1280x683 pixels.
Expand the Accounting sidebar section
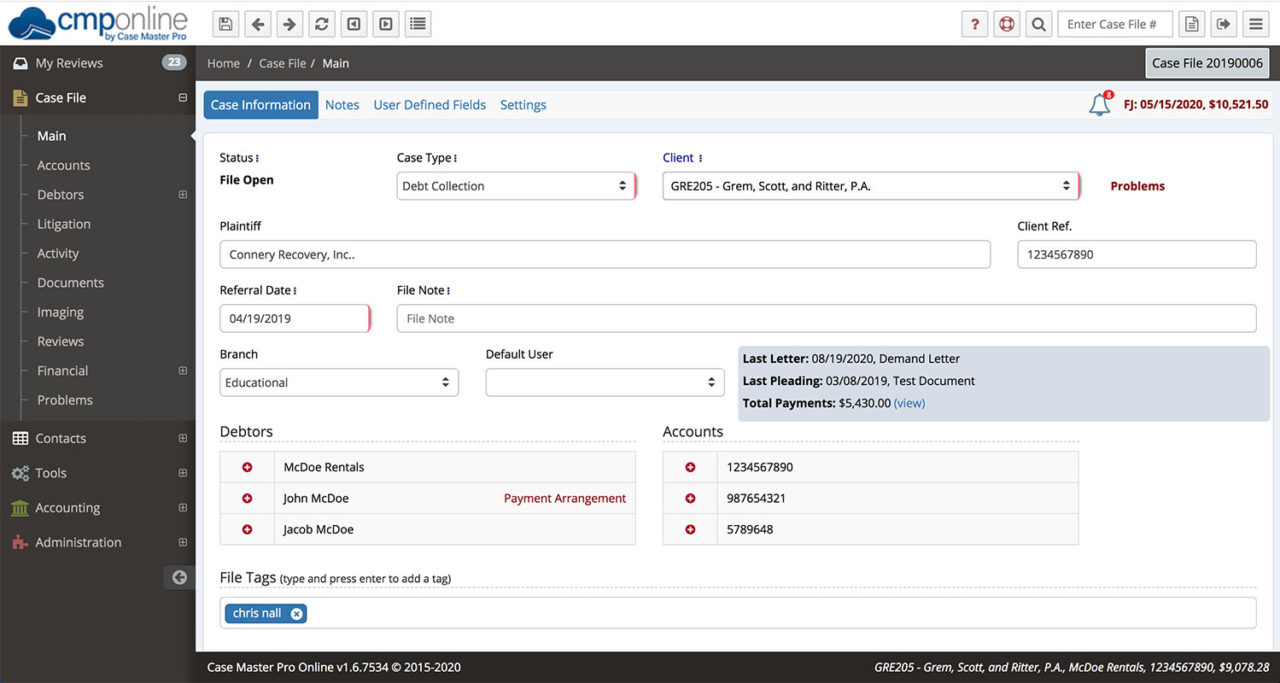pyautogui.click(x=182, y=508)
